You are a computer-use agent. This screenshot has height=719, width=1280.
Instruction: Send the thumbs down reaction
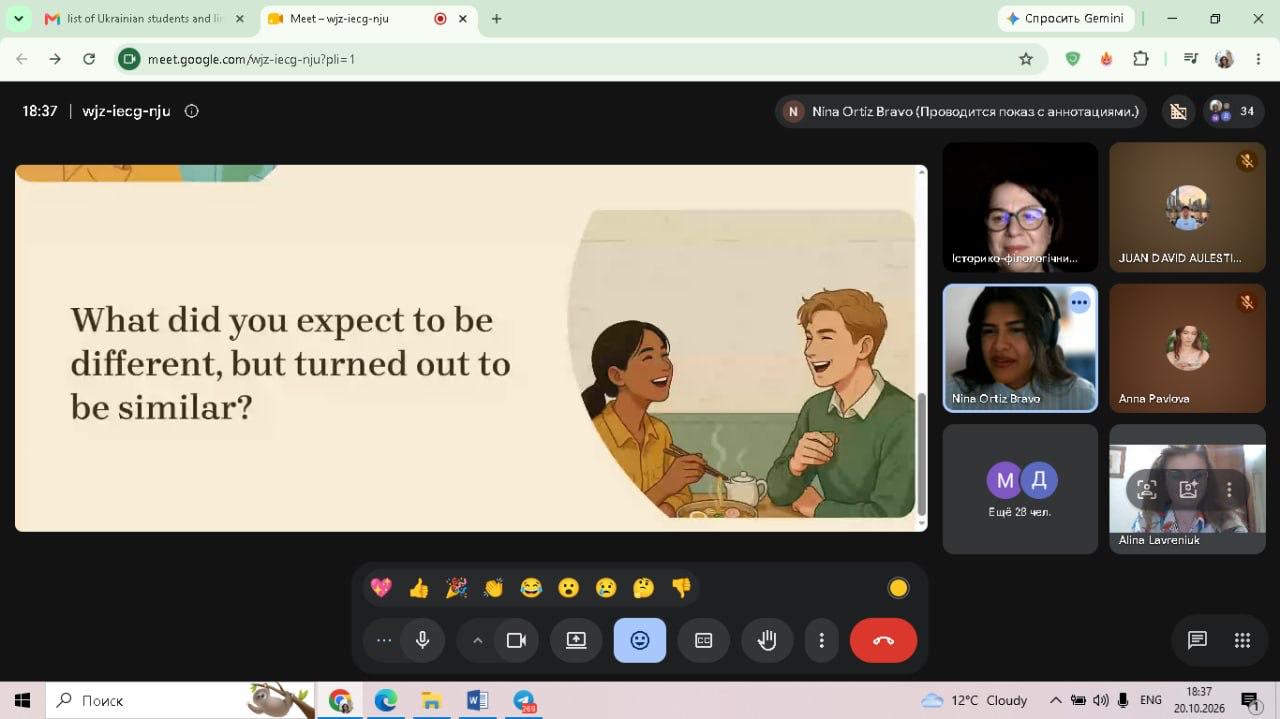click(x=681, y=588)
